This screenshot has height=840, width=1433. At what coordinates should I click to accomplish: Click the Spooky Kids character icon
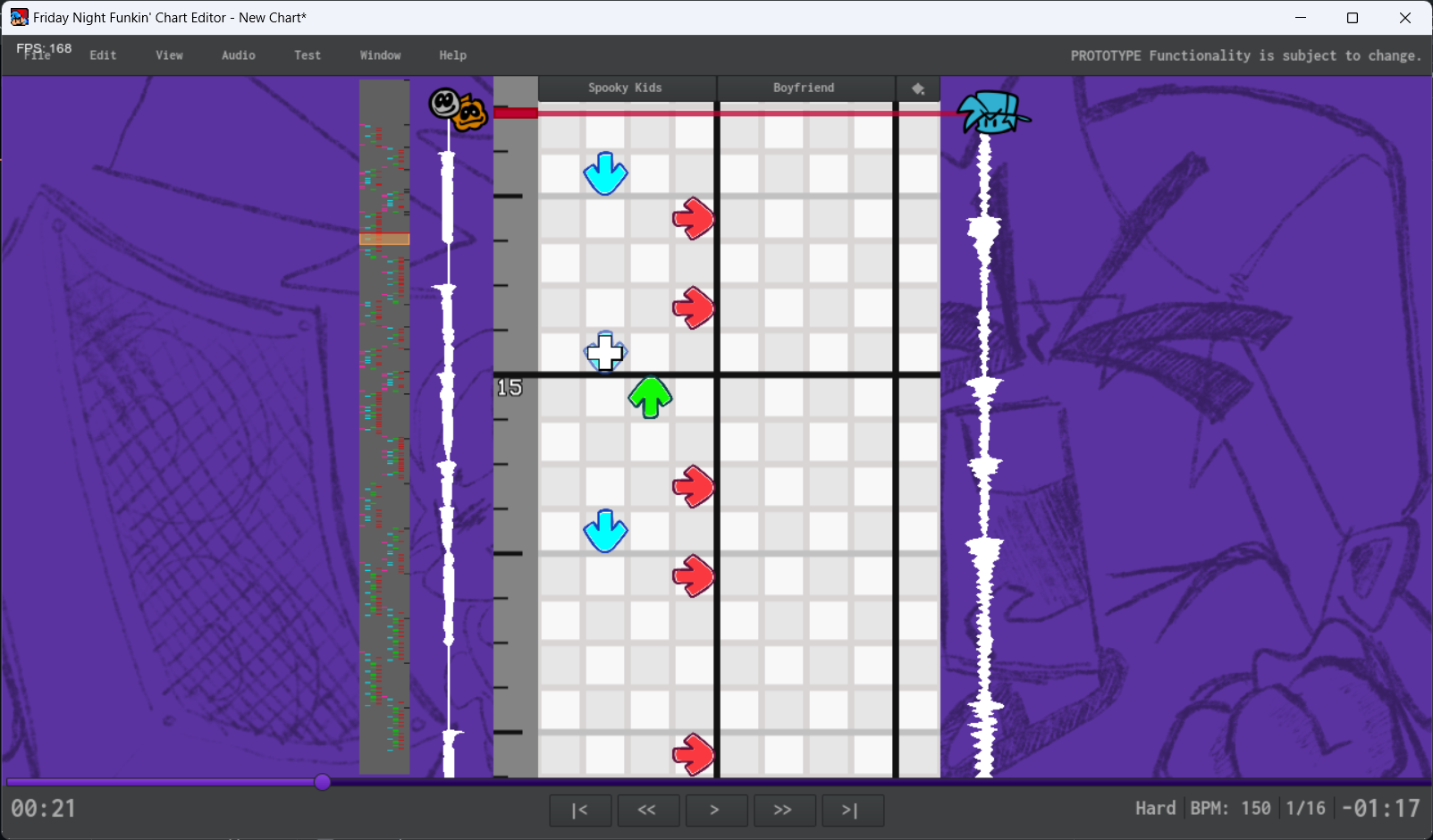[x=457, y=109]
